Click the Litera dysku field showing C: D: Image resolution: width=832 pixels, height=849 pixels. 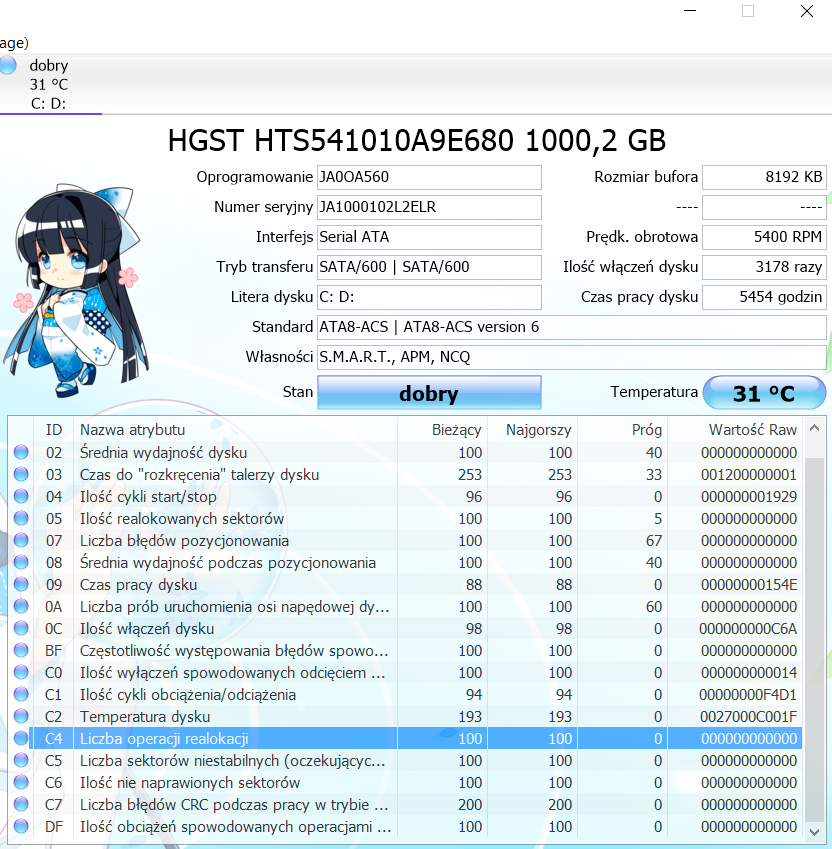coord(429,297)
